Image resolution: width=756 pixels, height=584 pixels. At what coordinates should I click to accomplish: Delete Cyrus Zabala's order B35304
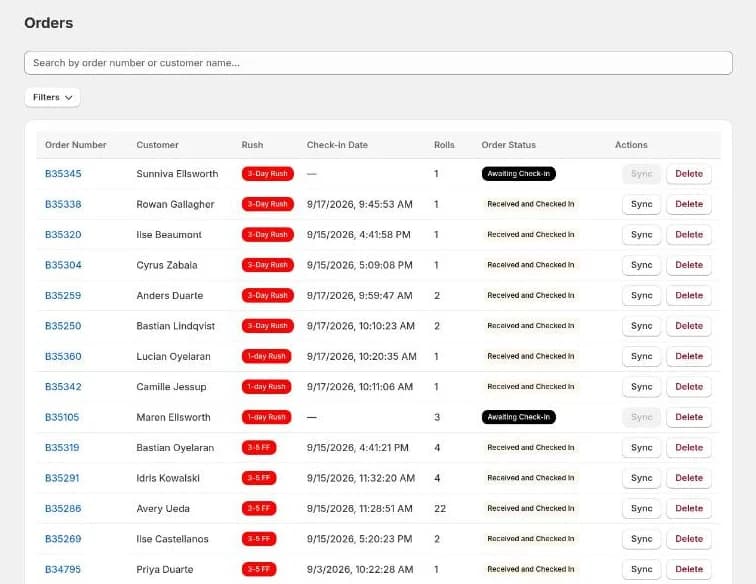tap(689, 265)
